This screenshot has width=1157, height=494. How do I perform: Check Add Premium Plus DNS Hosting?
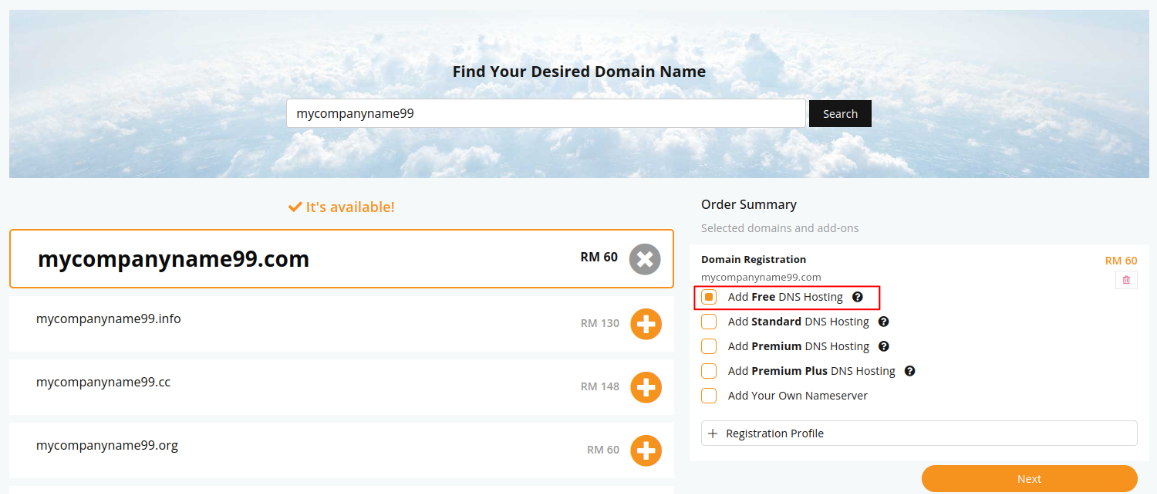tap(709, 371)
